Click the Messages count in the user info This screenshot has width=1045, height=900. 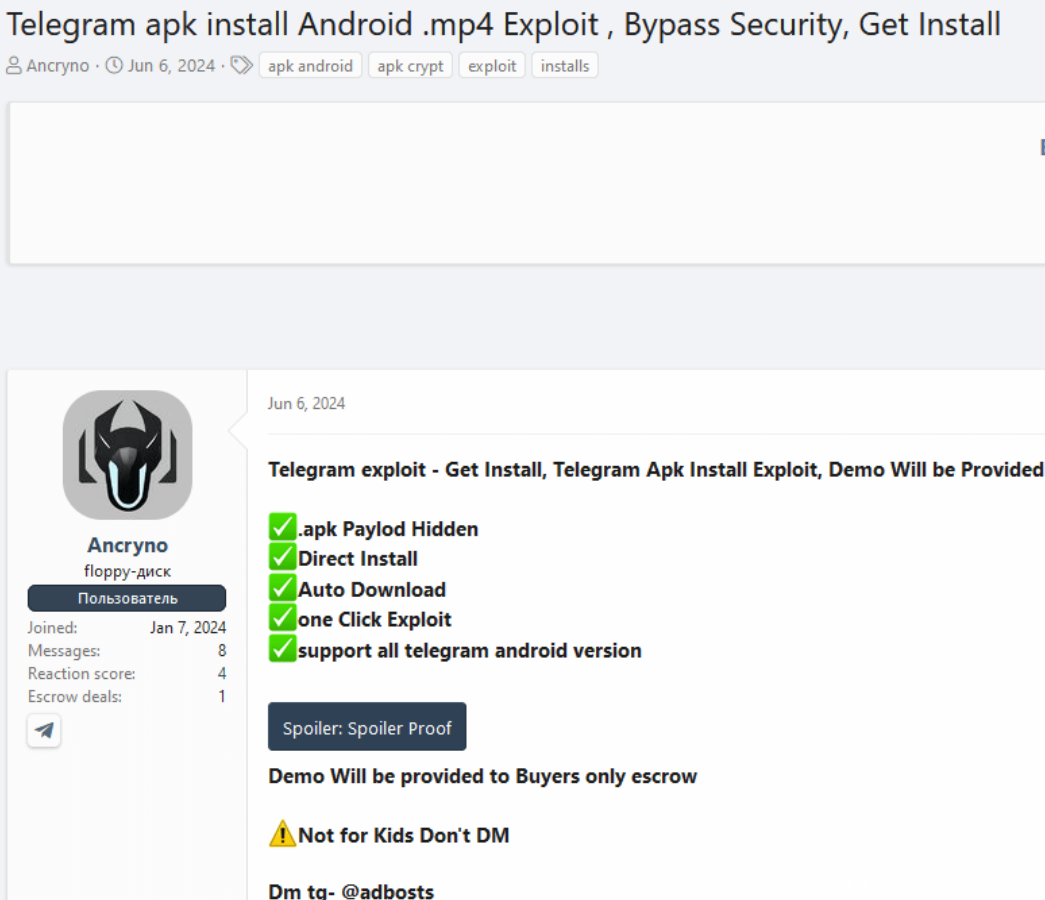(222, 651)
